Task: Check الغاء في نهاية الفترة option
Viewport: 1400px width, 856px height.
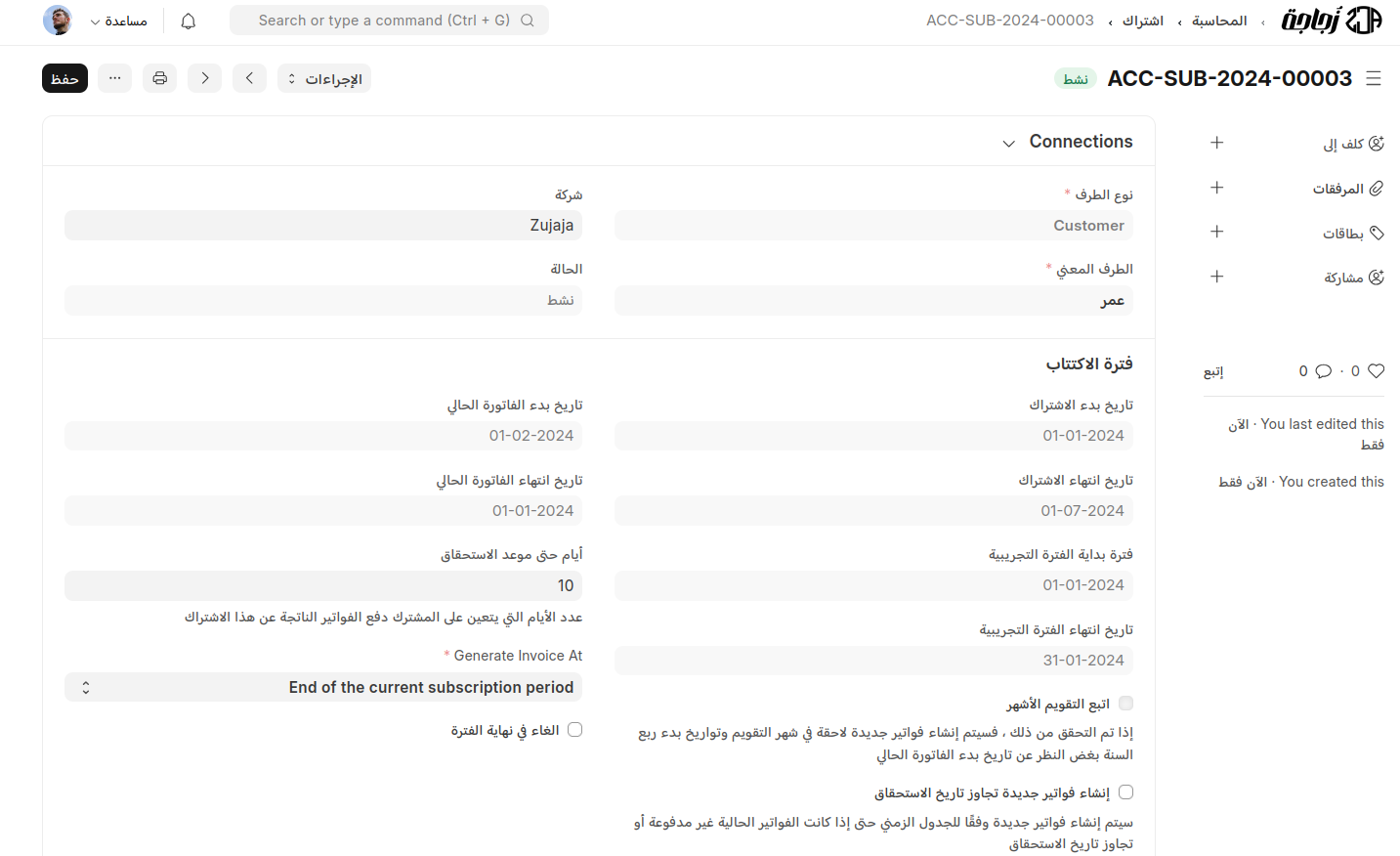Action: click(x=574, y=730)
